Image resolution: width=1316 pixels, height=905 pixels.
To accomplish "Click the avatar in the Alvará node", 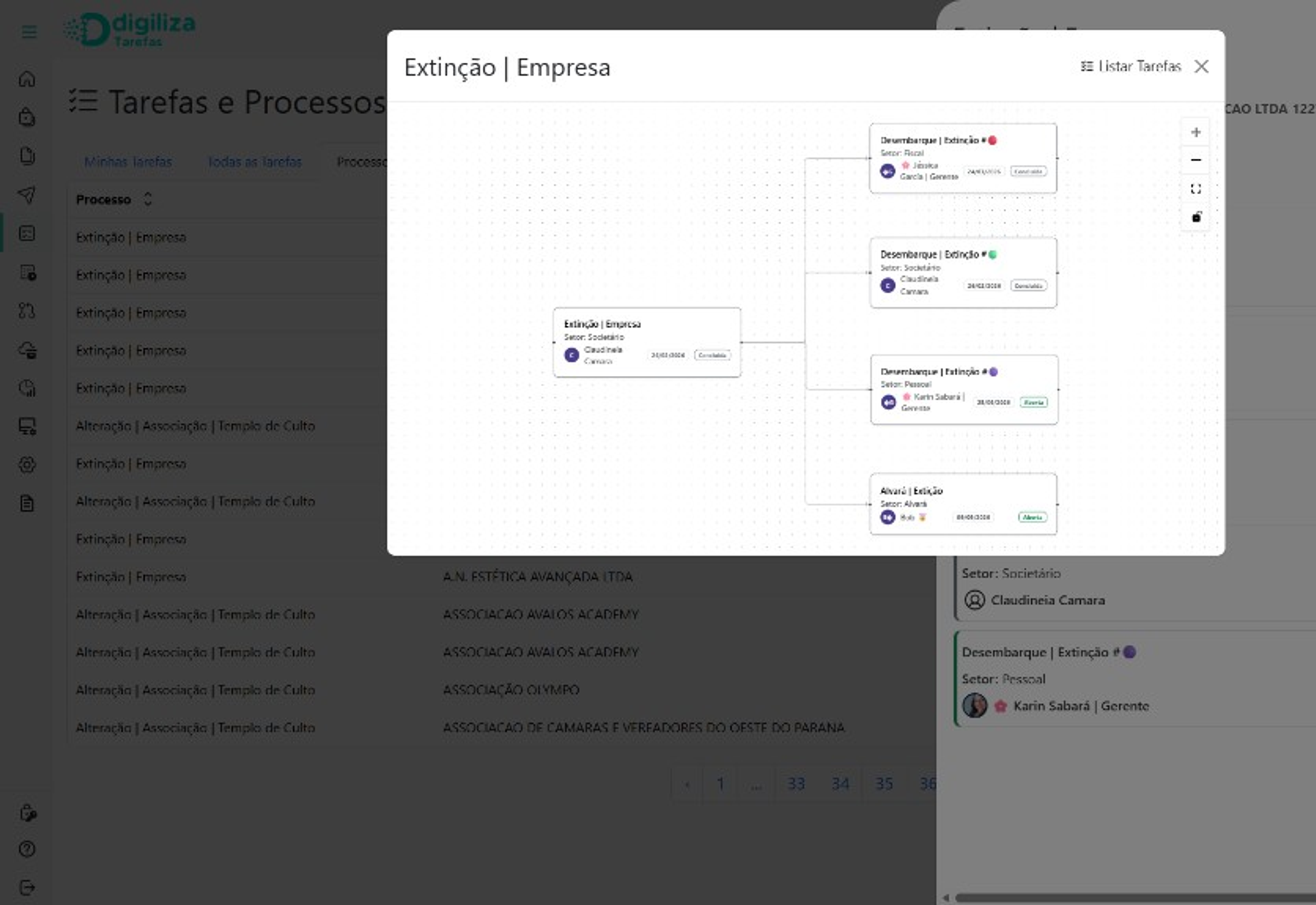I will coord(888,517).
